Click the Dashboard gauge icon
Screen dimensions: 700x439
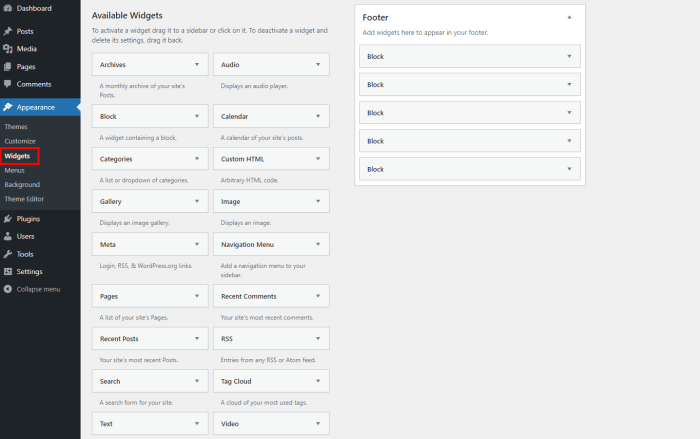coord(8,8)
